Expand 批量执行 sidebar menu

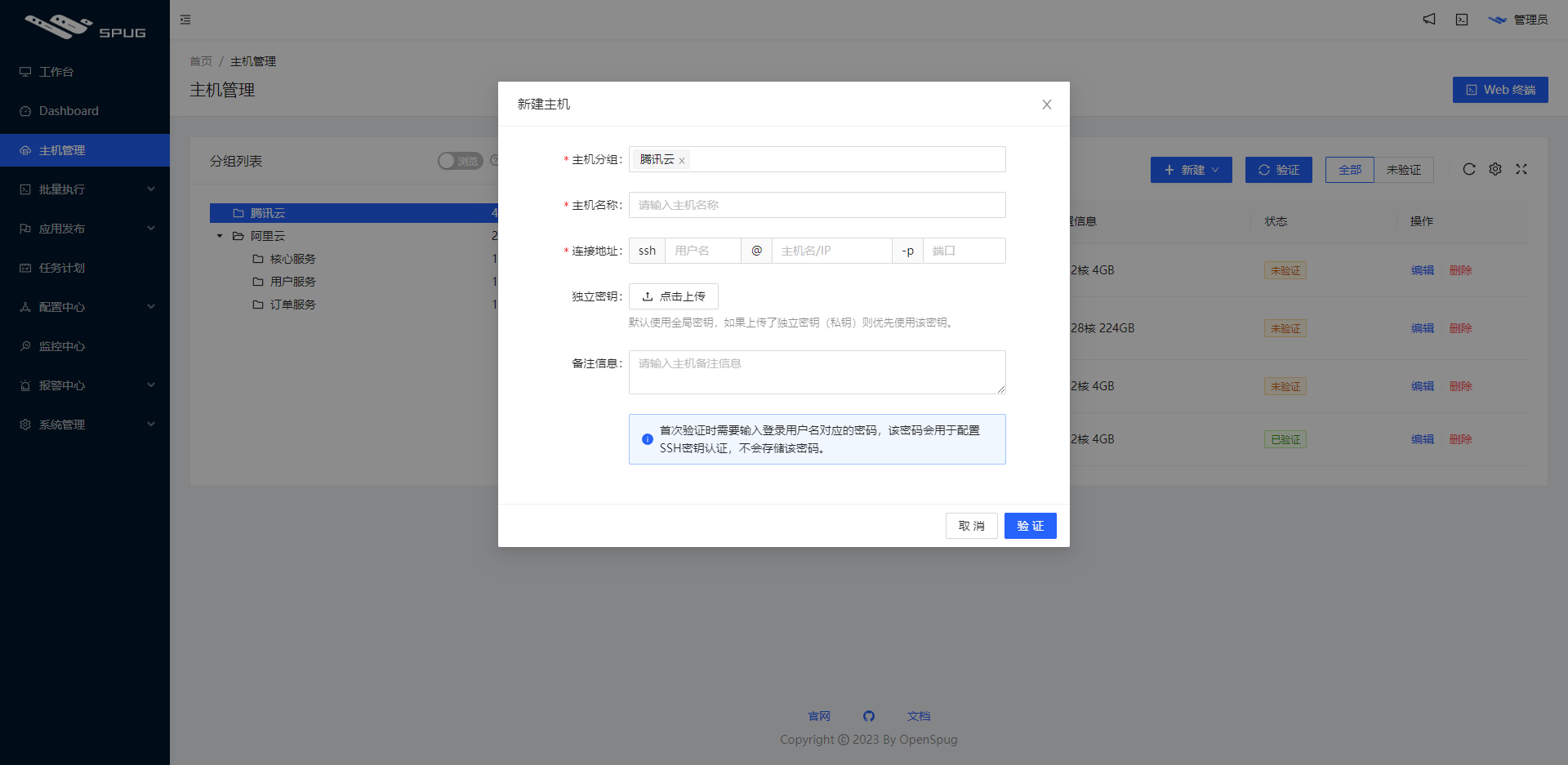[x=85, y=189]
